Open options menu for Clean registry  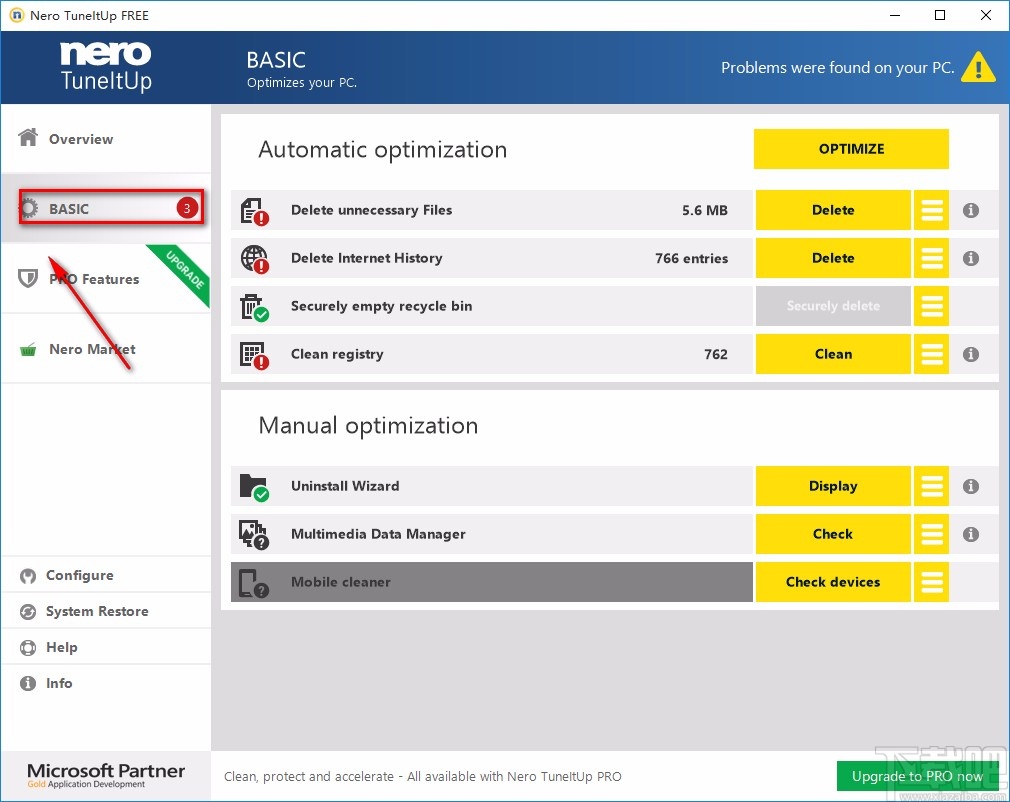pyautogui.click(x=931, y=354)
